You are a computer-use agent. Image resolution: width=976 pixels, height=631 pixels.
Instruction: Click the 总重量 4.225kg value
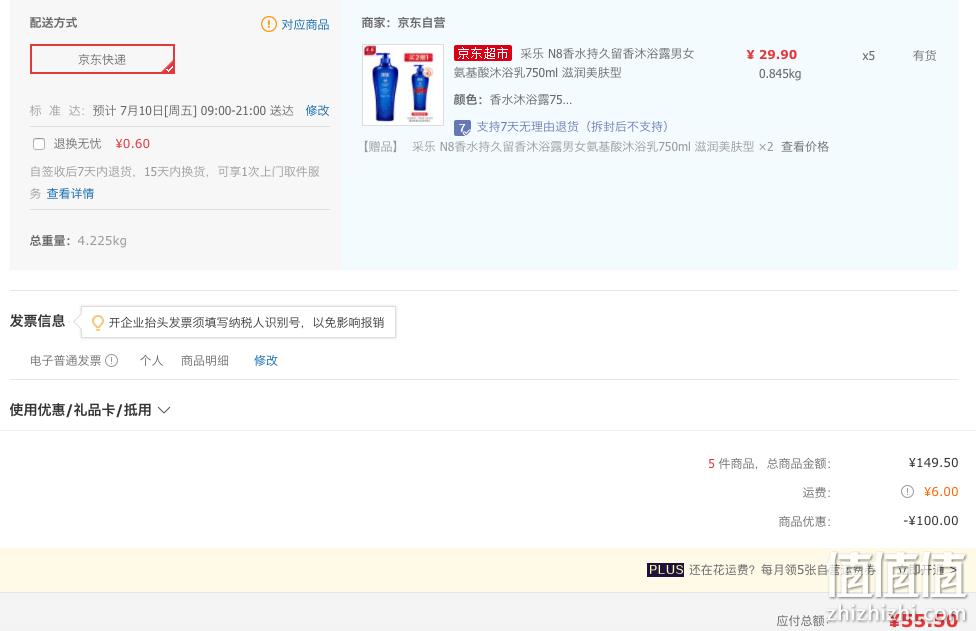pyautogui.click(x=102, y=241)
